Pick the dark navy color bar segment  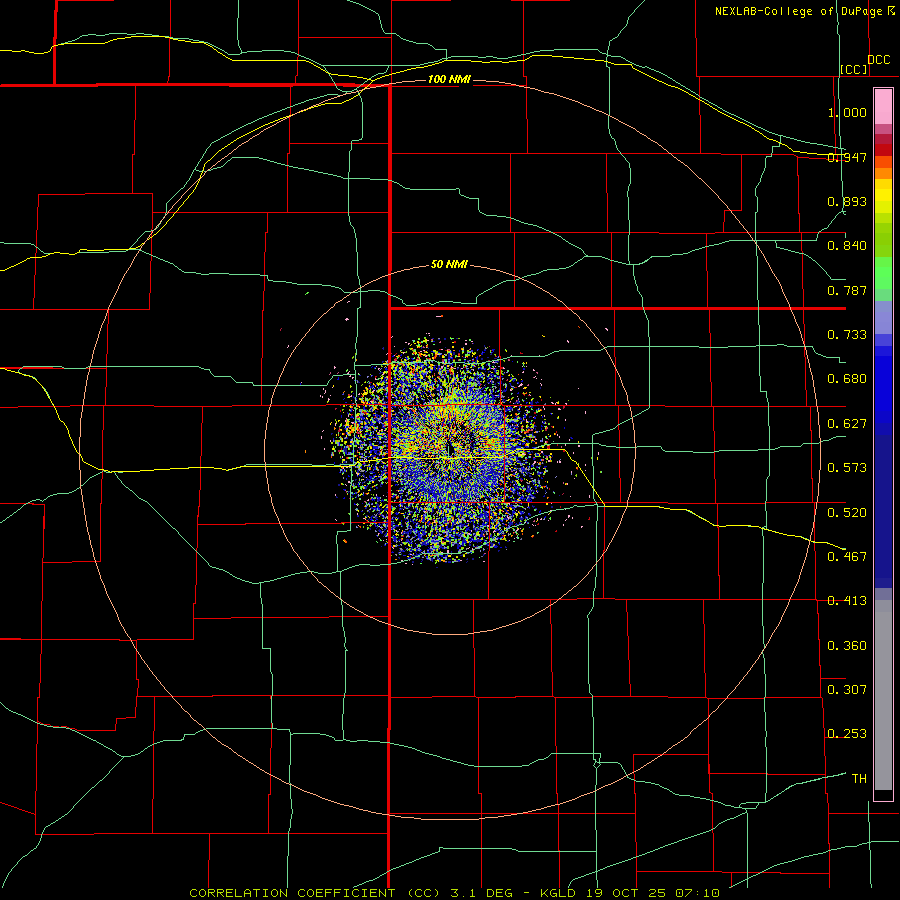click(x=883, y=505)
